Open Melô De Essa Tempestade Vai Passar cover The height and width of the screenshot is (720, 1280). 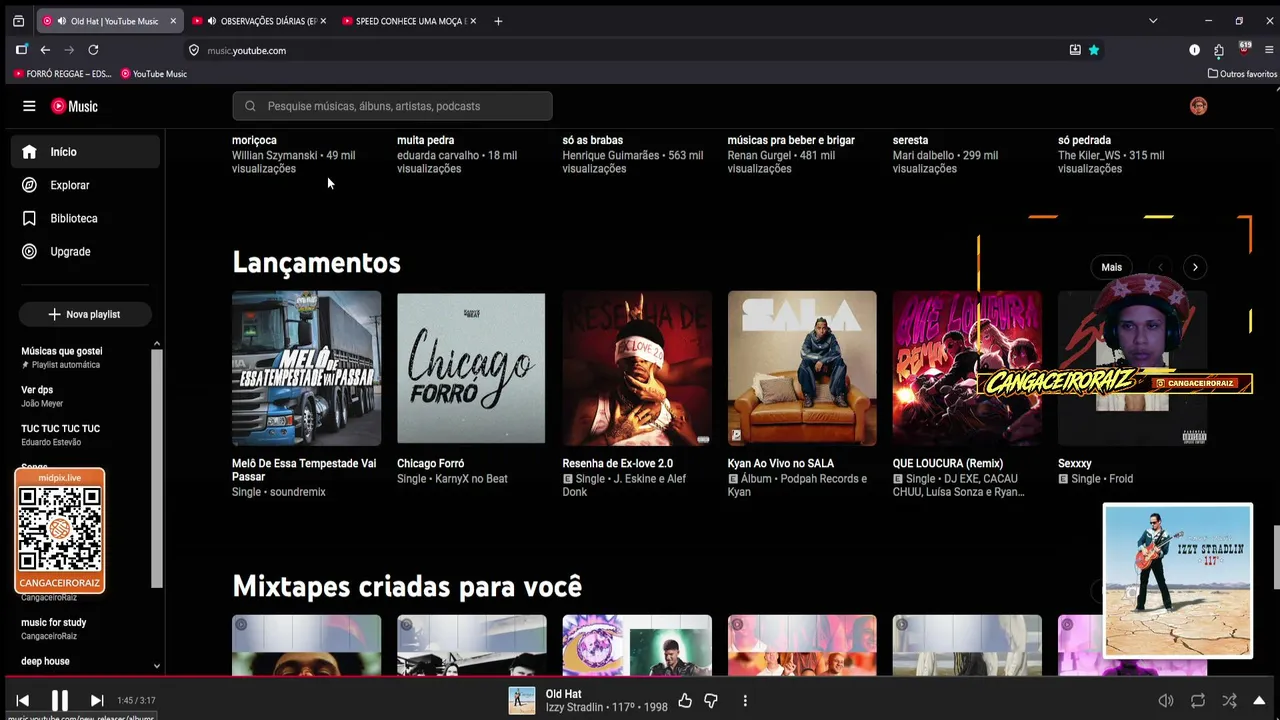[306, 368]
